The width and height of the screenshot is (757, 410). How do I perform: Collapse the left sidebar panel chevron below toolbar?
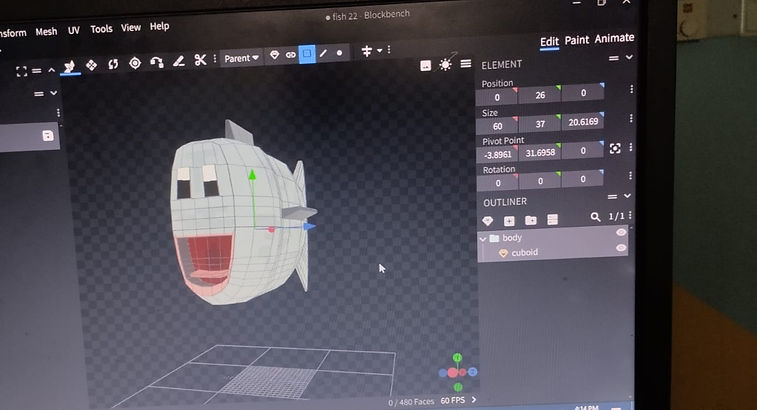[x=54, y=93]
